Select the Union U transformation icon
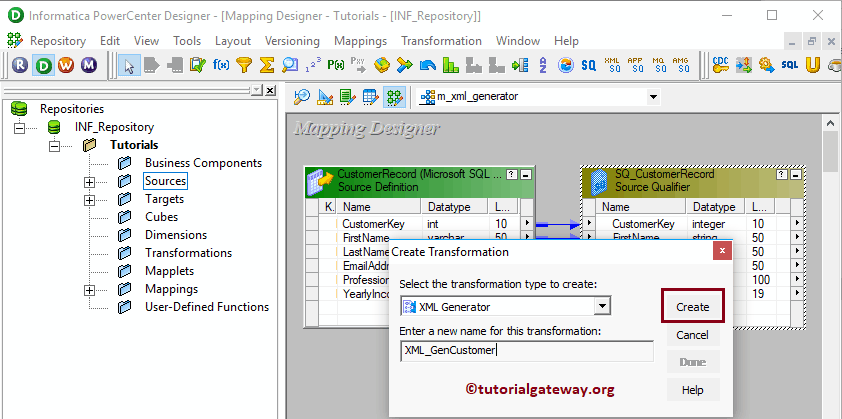The image size is (842, 419). coord(813,66)
